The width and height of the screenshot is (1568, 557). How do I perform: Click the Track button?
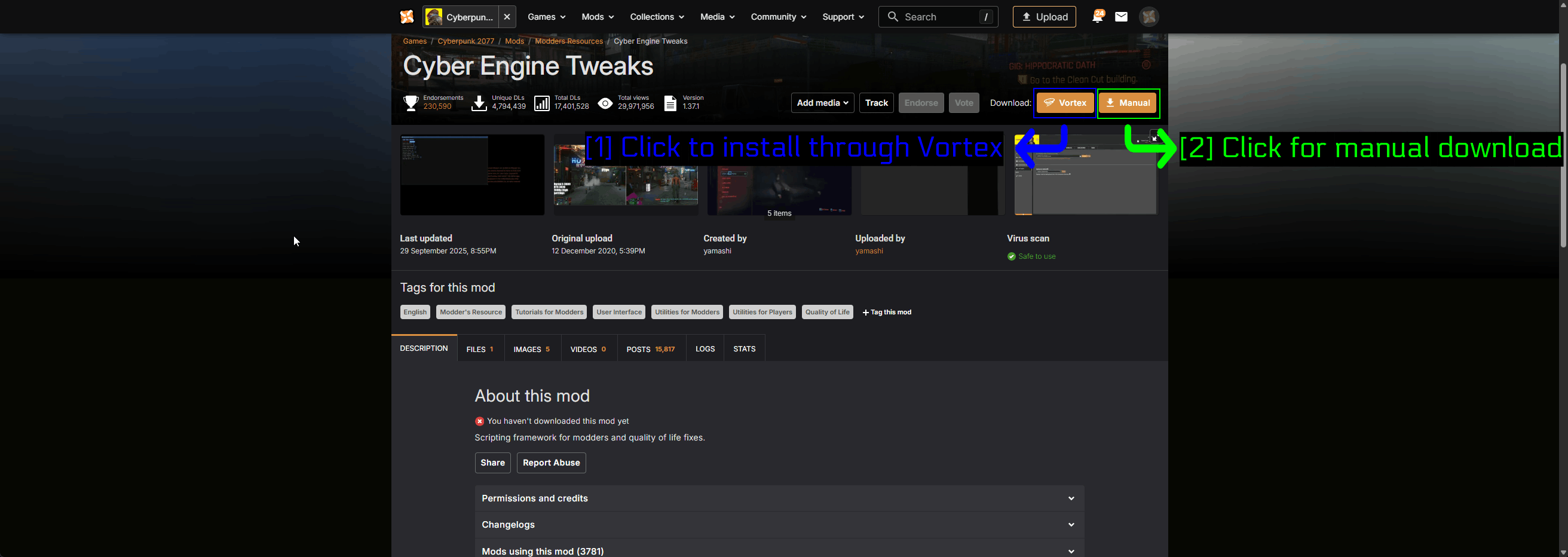tap(876, 103)
